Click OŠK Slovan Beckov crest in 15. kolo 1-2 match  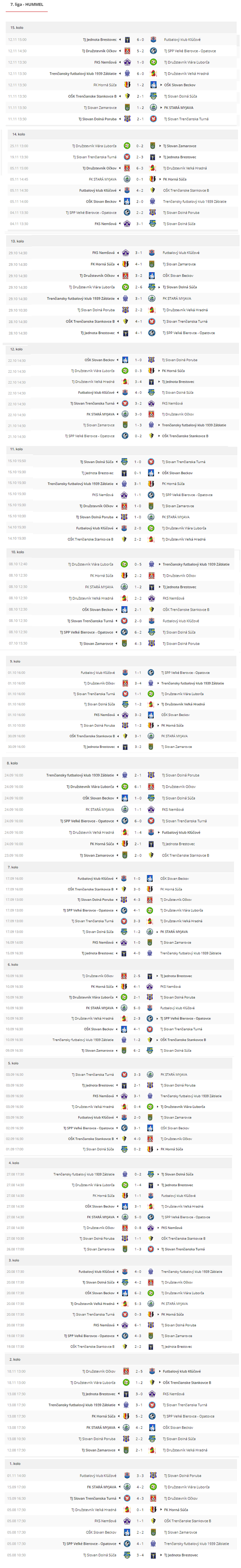pyautogui.click(x=153, y=85)
